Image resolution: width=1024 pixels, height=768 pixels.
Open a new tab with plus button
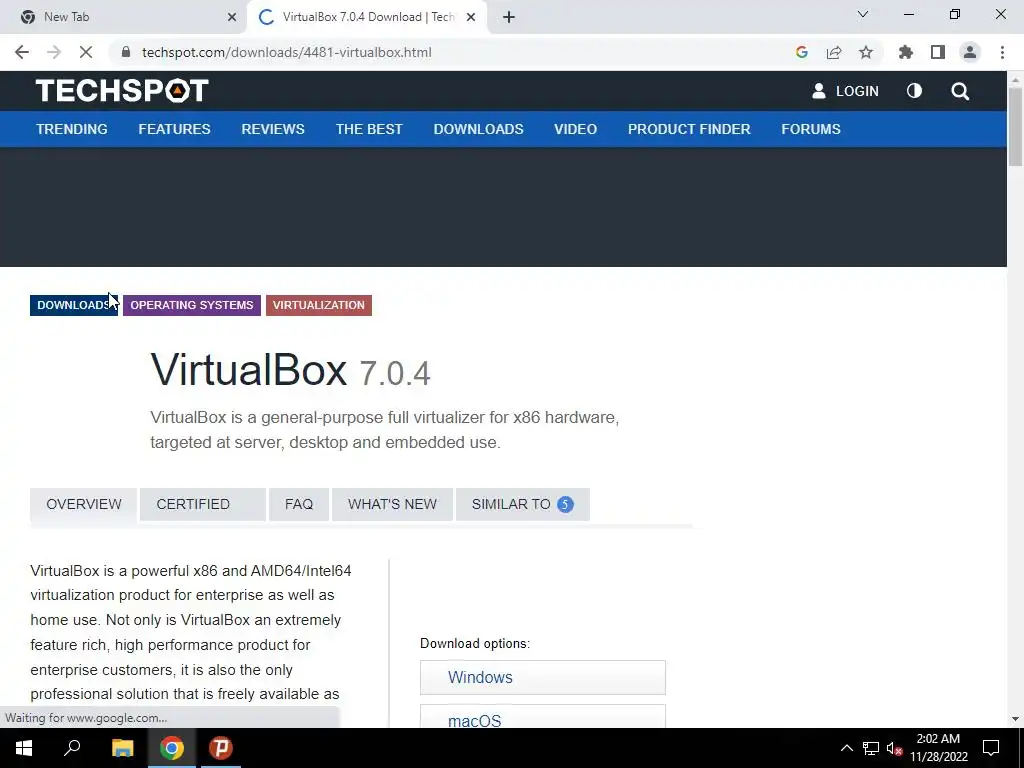pos(509,18)
